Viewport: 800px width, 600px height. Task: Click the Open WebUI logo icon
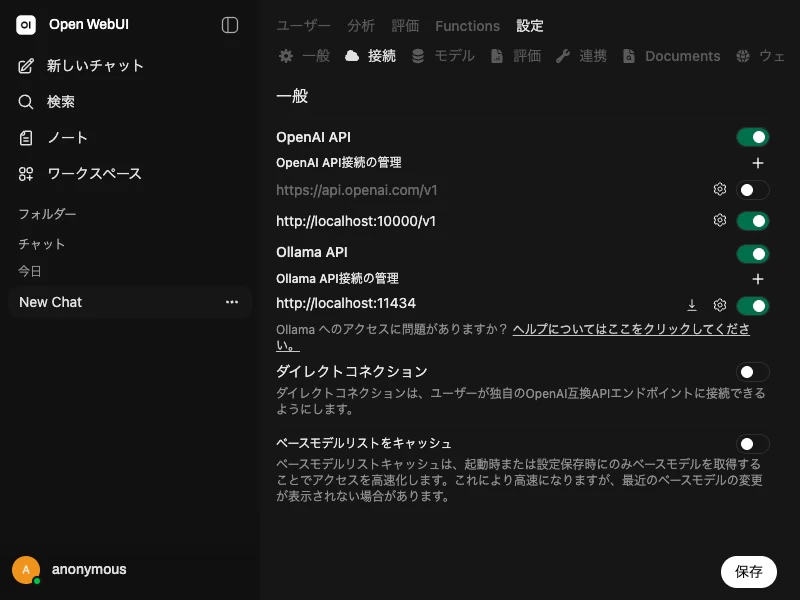[26, 25]
